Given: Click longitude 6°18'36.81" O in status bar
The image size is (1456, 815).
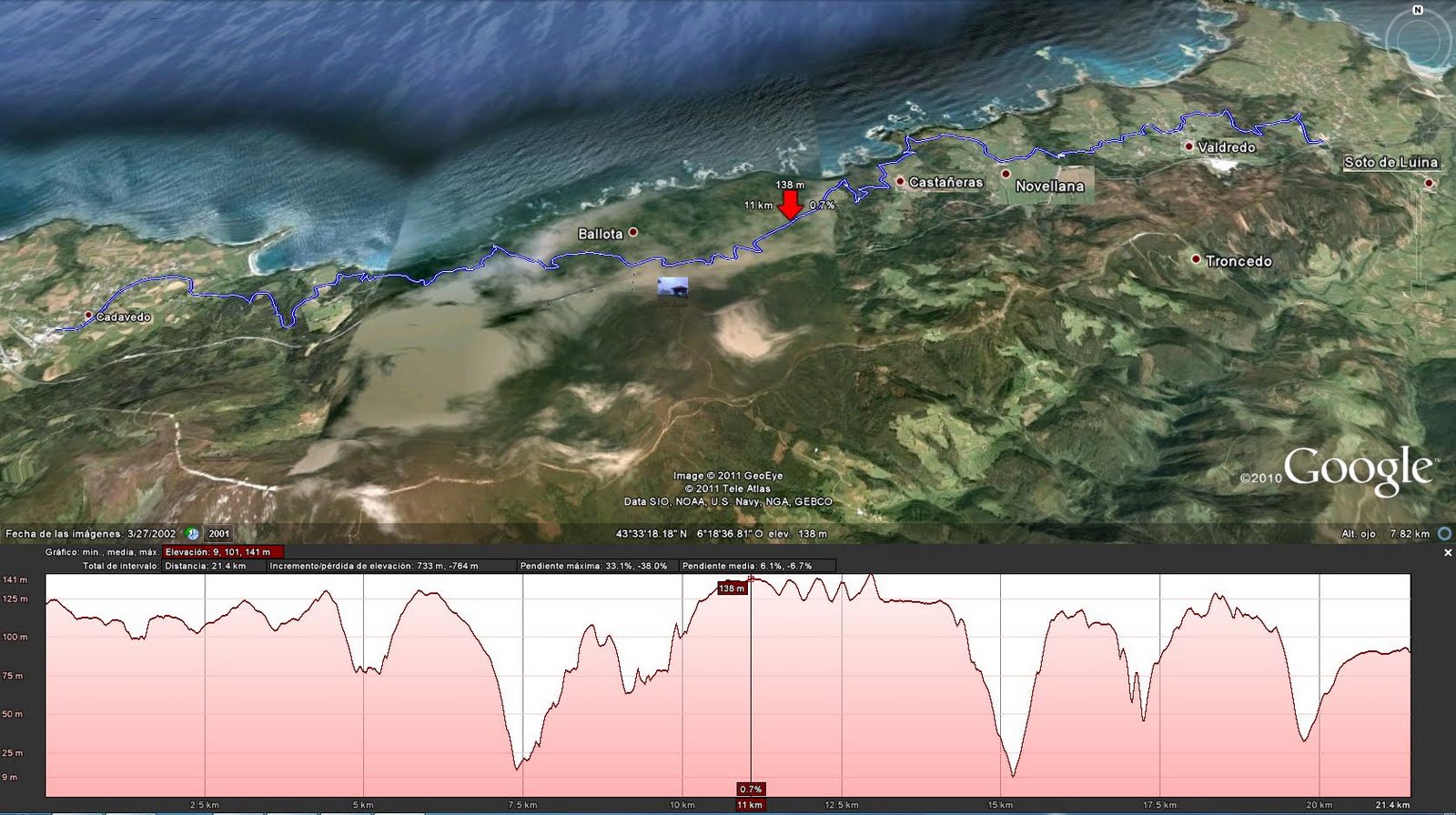Looking at the screenshot, I should coord(731,534).
